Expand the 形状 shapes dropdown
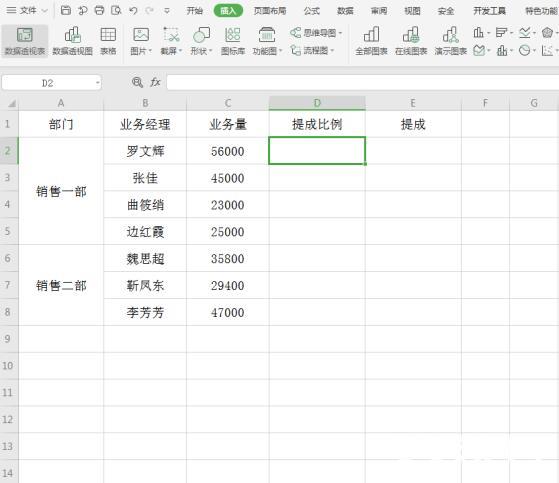 (x=211, y=51)
